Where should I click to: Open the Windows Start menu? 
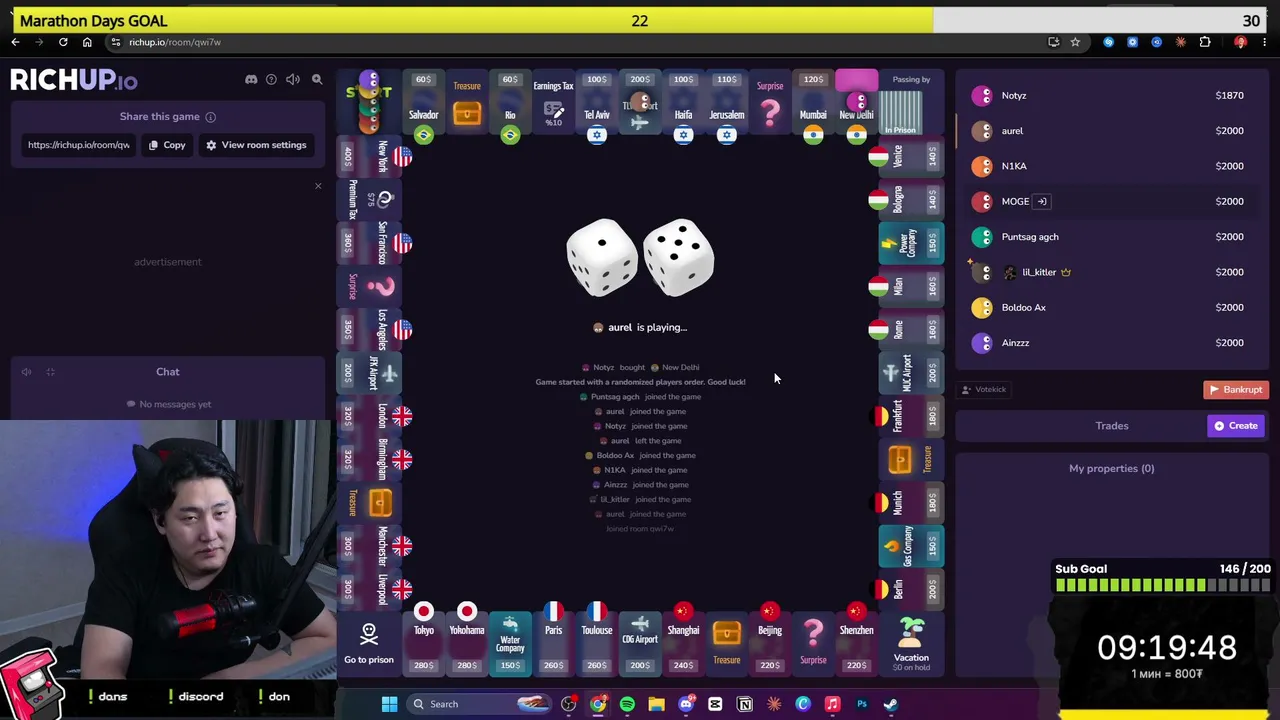[389, 704]
